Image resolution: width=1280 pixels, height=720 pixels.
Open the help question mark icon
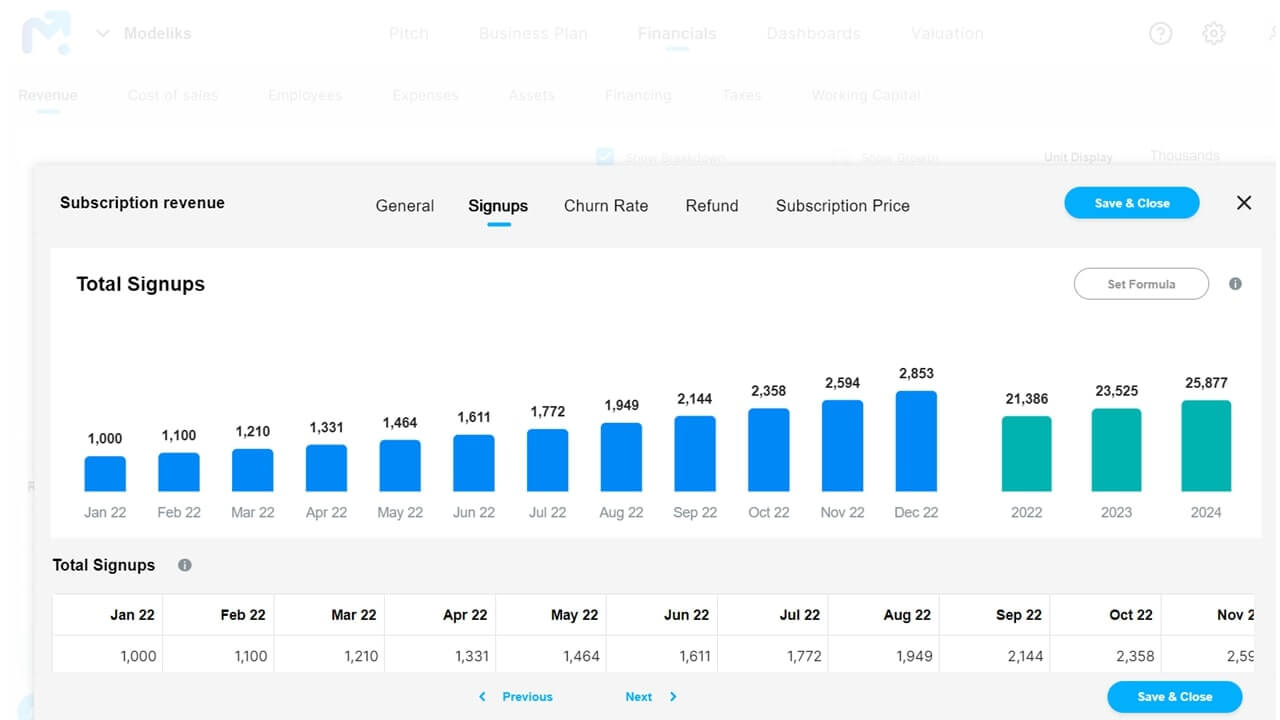tap(1160, 33)
